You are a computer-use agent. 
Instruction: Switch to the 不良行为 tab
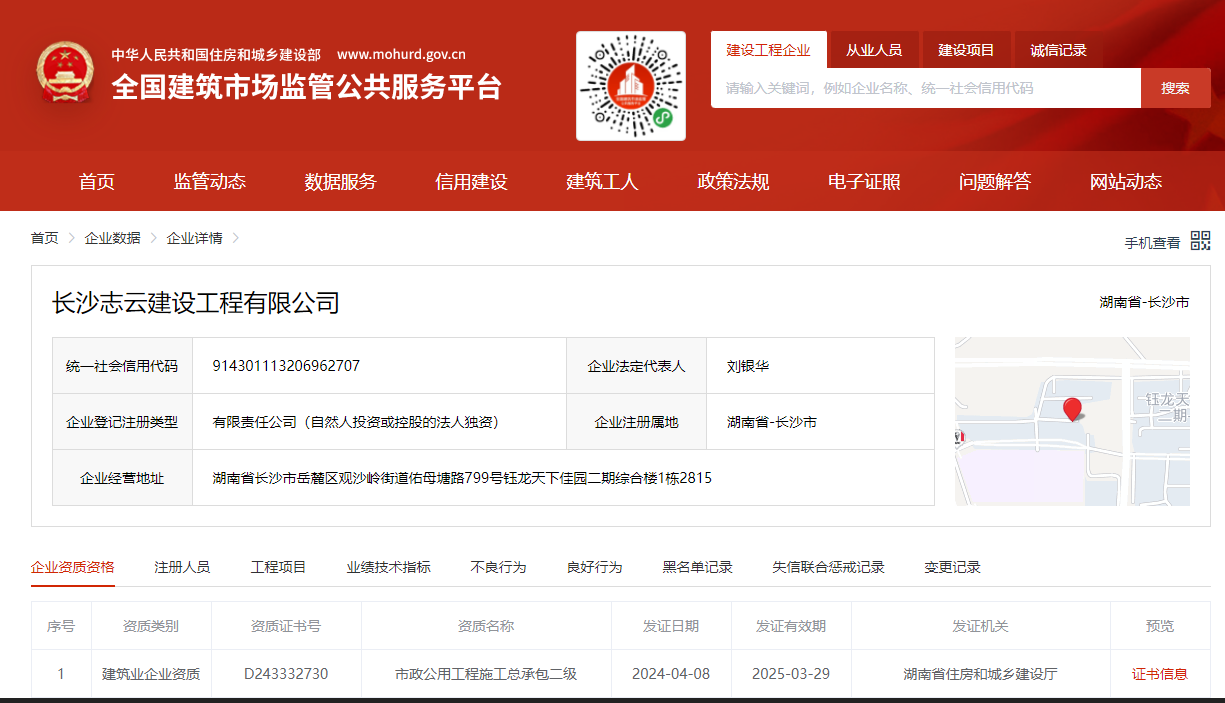coord(498,567)
